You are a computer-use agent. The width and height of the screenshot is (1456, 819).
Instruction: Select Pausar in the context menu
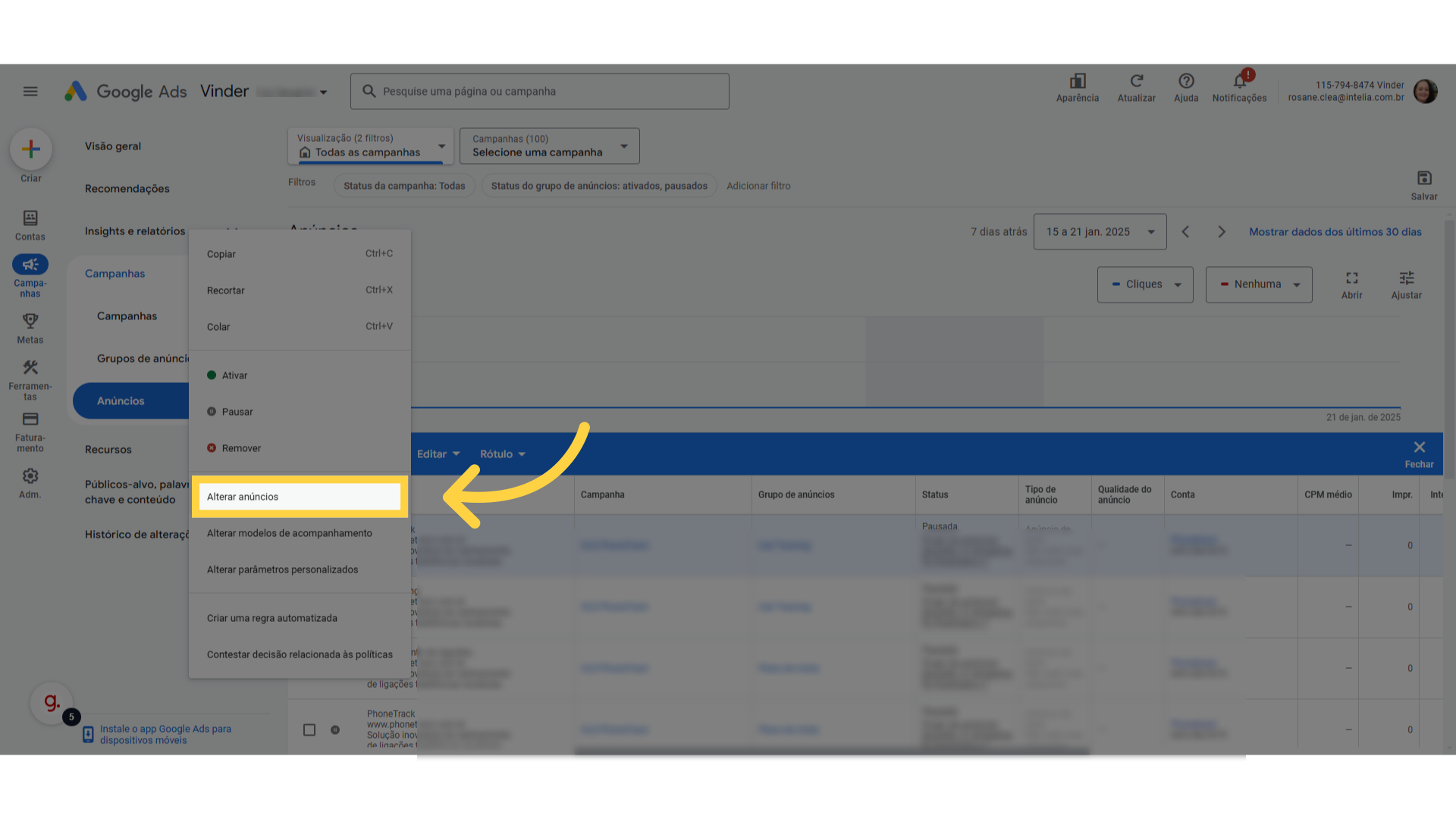(300, 412)
